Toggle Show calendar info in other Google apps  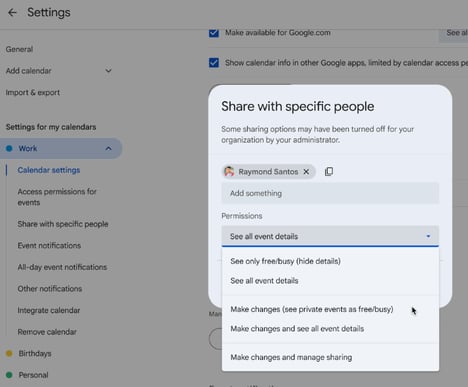(x=214, y=63)
